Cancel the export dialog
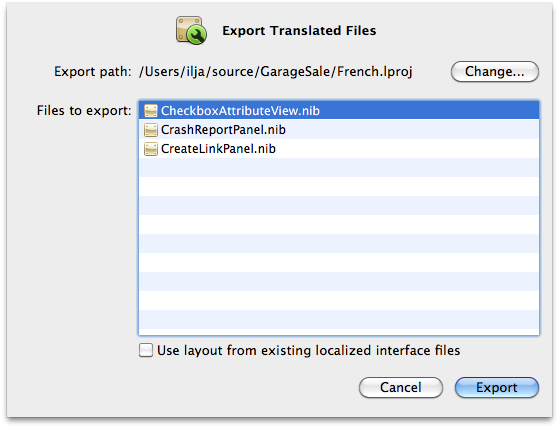Screen dimensions: 559x428 pos(401,387)
